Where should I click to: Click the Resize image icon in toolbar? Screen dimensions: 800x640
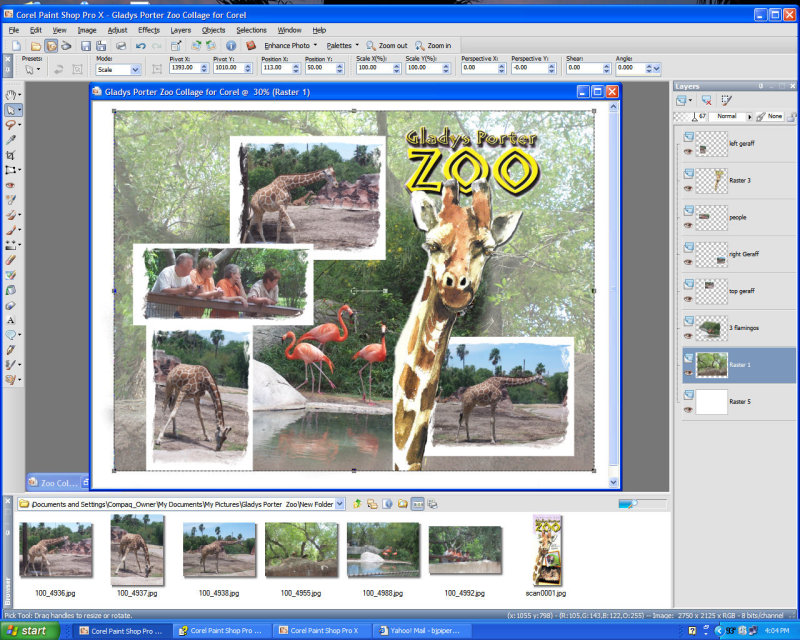click(176, 45)
